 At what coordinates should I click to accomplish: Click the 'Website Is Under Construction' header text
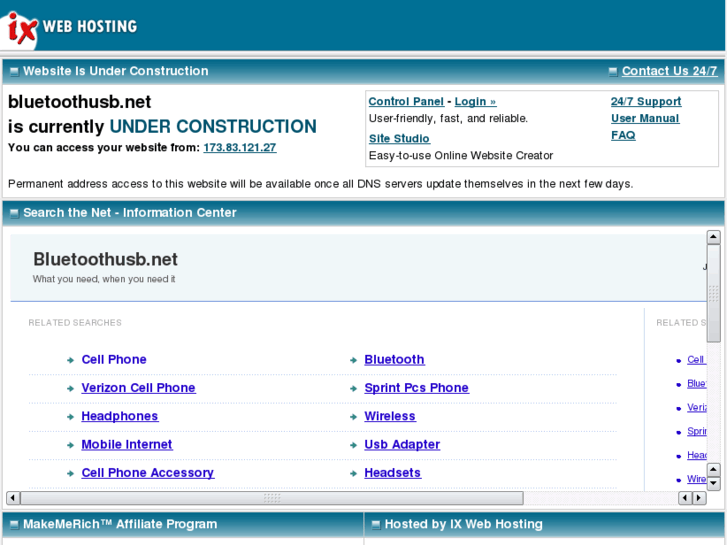pos(116,71)
